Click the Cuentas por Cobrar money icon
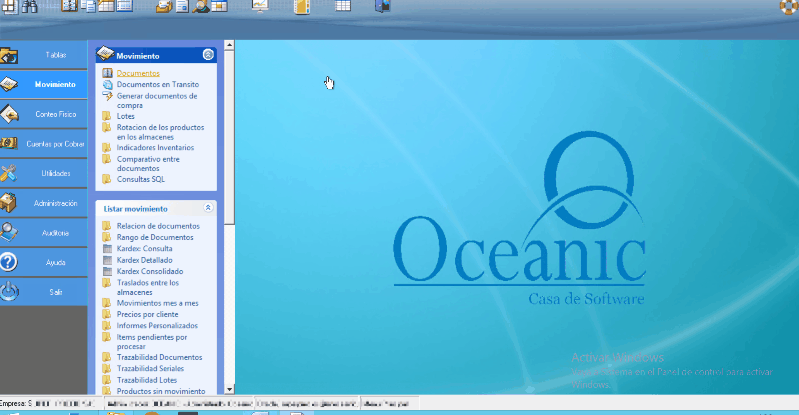The image size is (799, 415). 9,143
